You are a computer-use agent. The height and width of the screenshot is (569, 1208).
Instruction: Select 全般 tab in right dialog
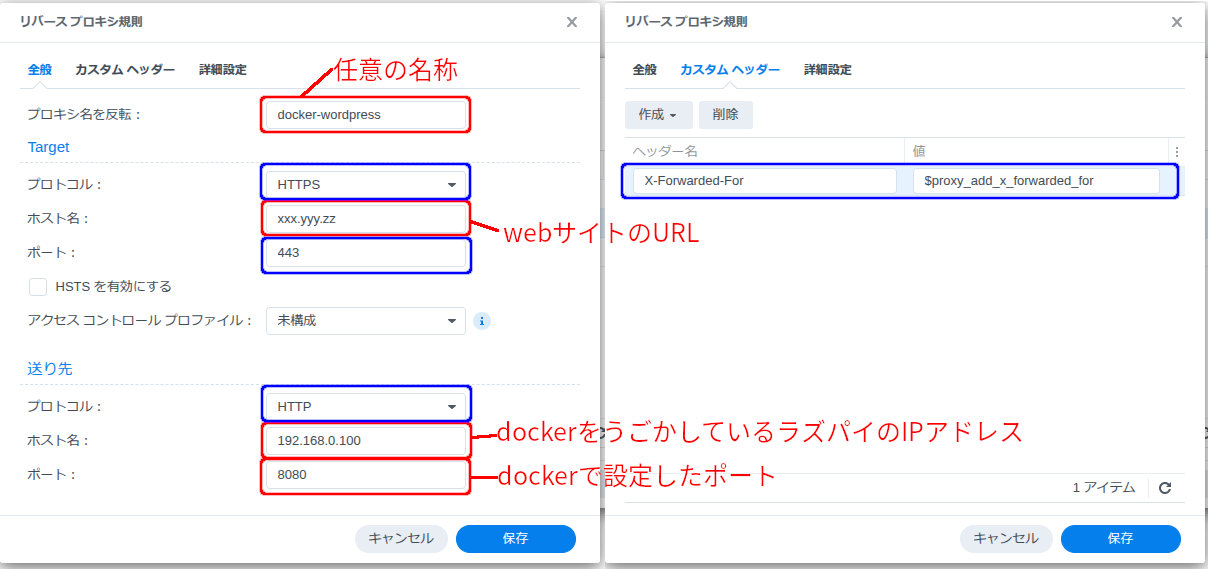click(x=644, y=70)
